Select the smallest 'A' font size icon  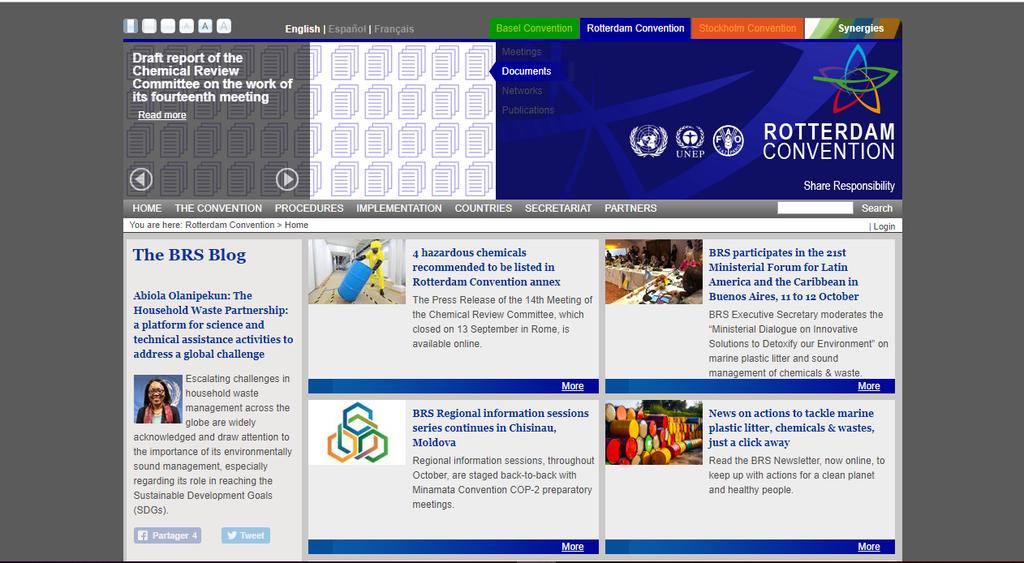click(x=187, y=26)
